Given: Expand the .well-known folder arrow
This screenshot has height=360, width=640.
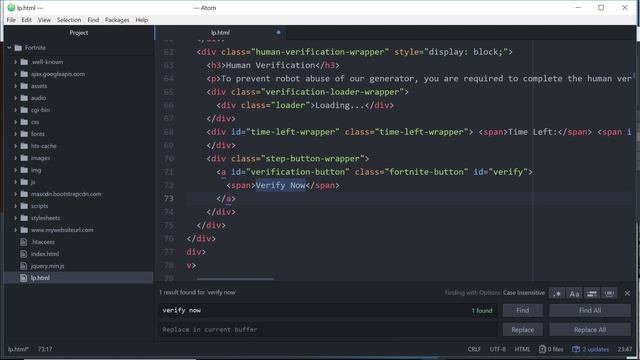Looking at the screenshot, I should click(16, 62).
